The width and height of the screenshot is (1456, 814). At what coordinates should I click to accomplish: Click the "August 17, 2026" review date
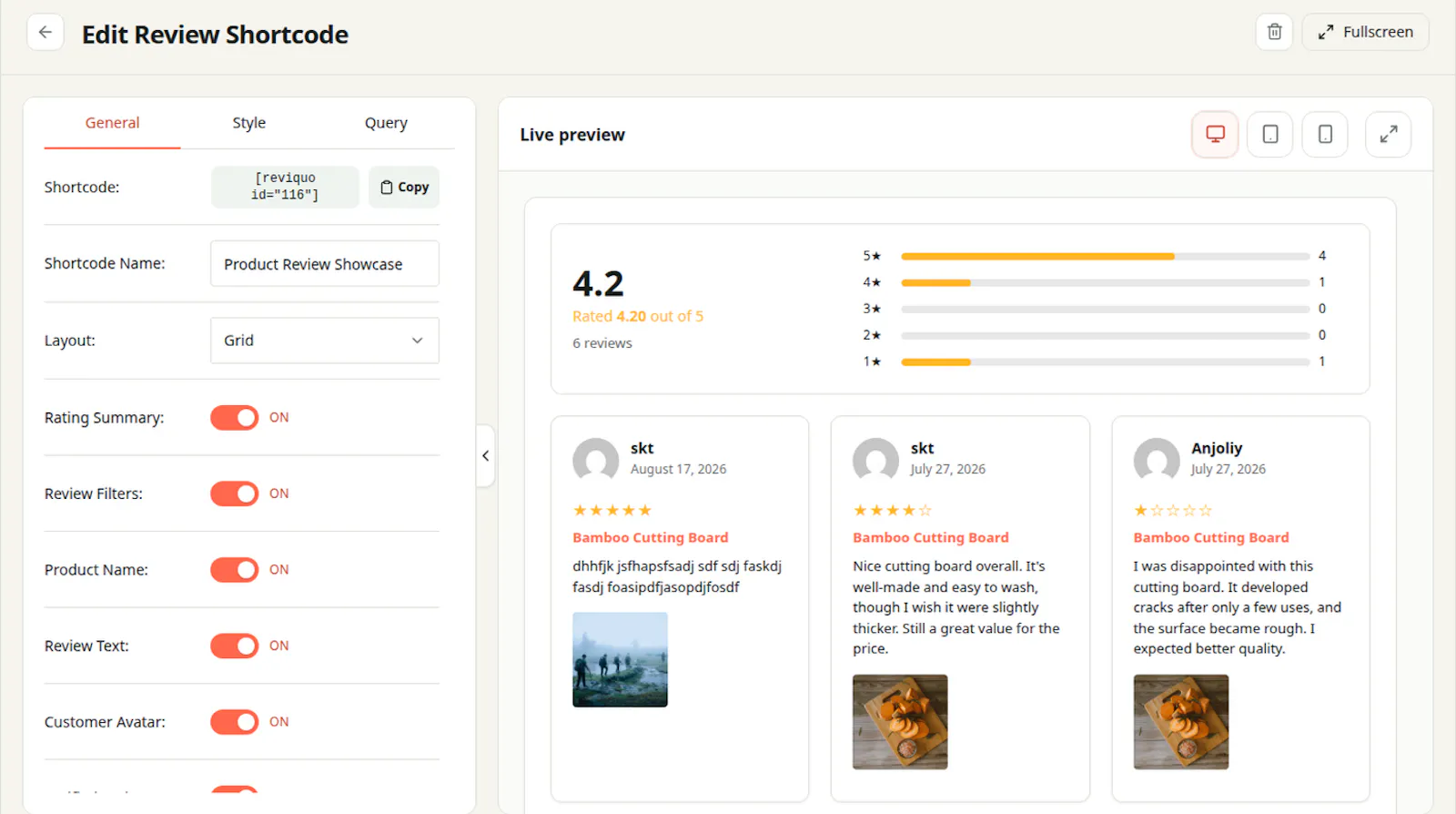click(x=679, y=469)
